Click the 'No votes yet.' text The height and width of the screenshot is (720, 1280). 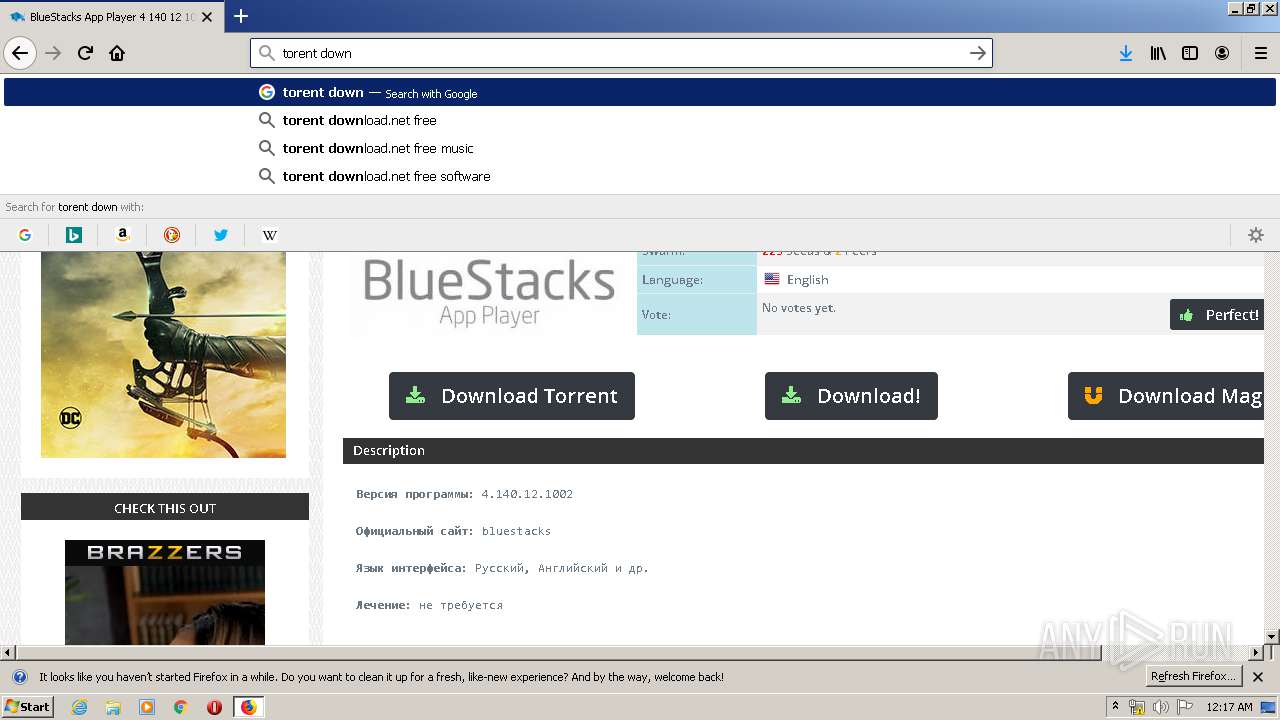[x=798, y=308]
